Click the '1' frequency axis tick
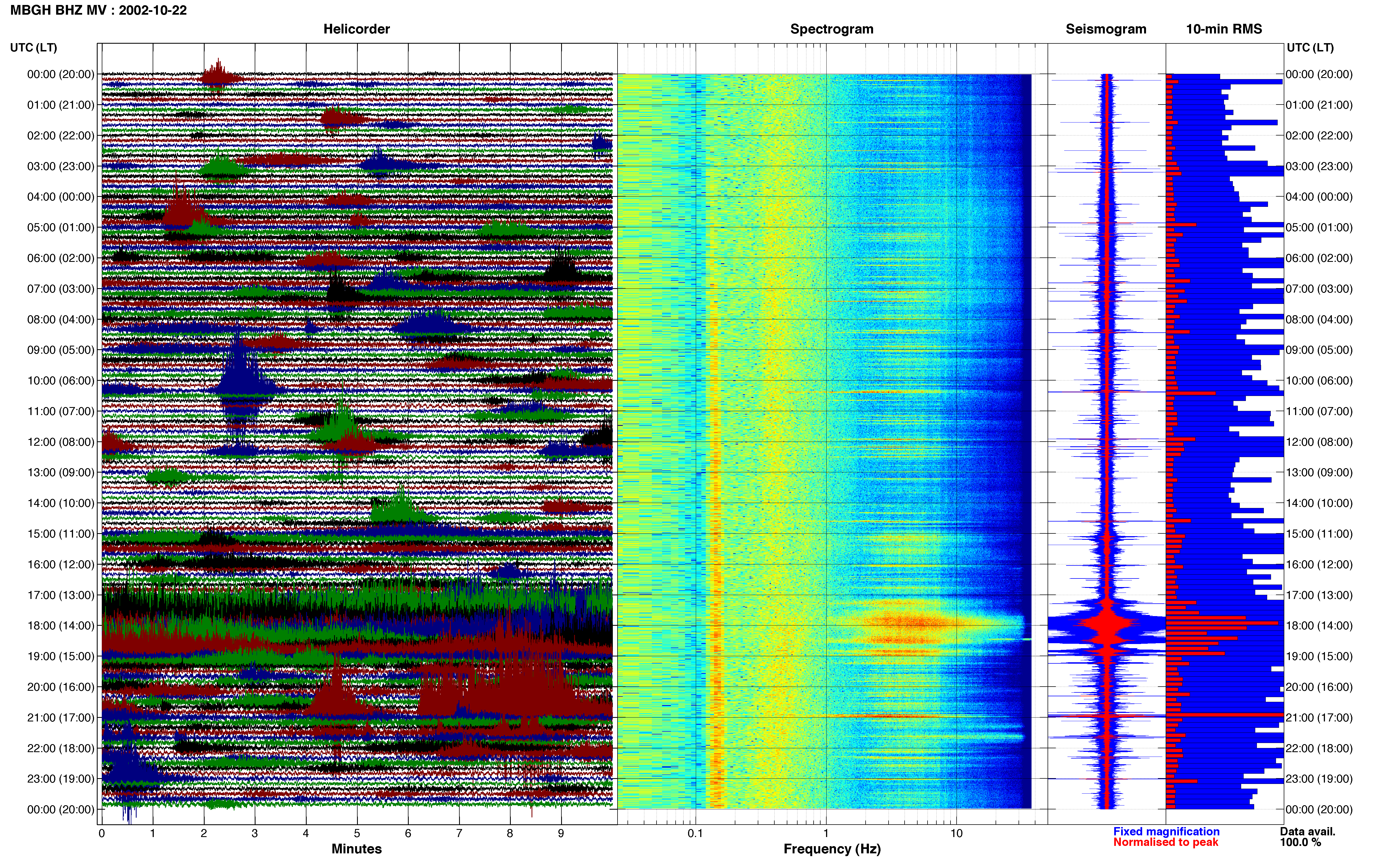1388x868 pixels. [x=826, y=833]
